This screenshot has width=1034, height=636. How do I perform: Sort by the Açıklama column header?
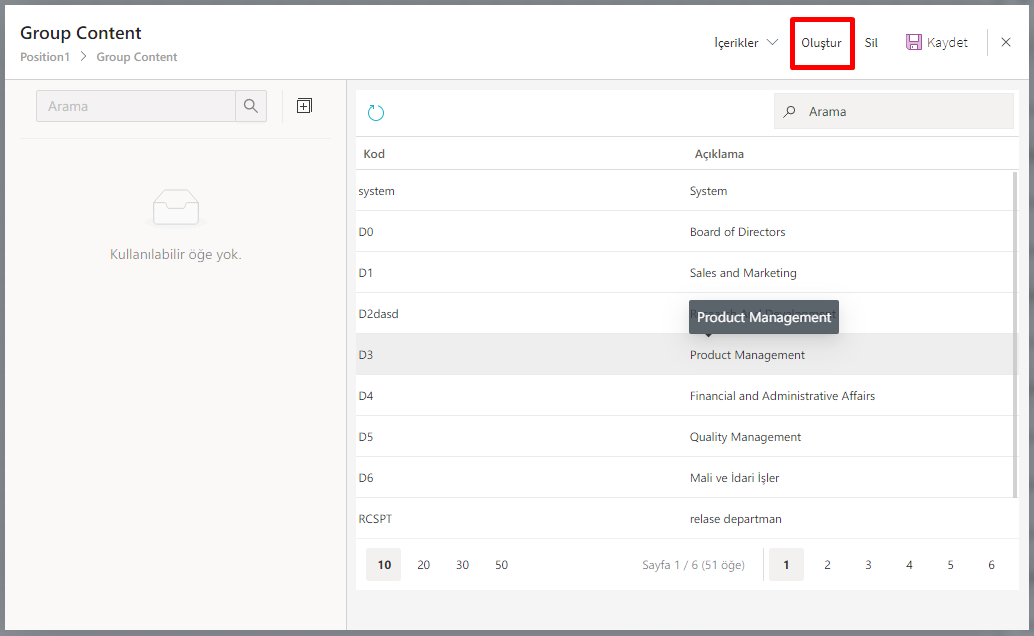[719, 154]
